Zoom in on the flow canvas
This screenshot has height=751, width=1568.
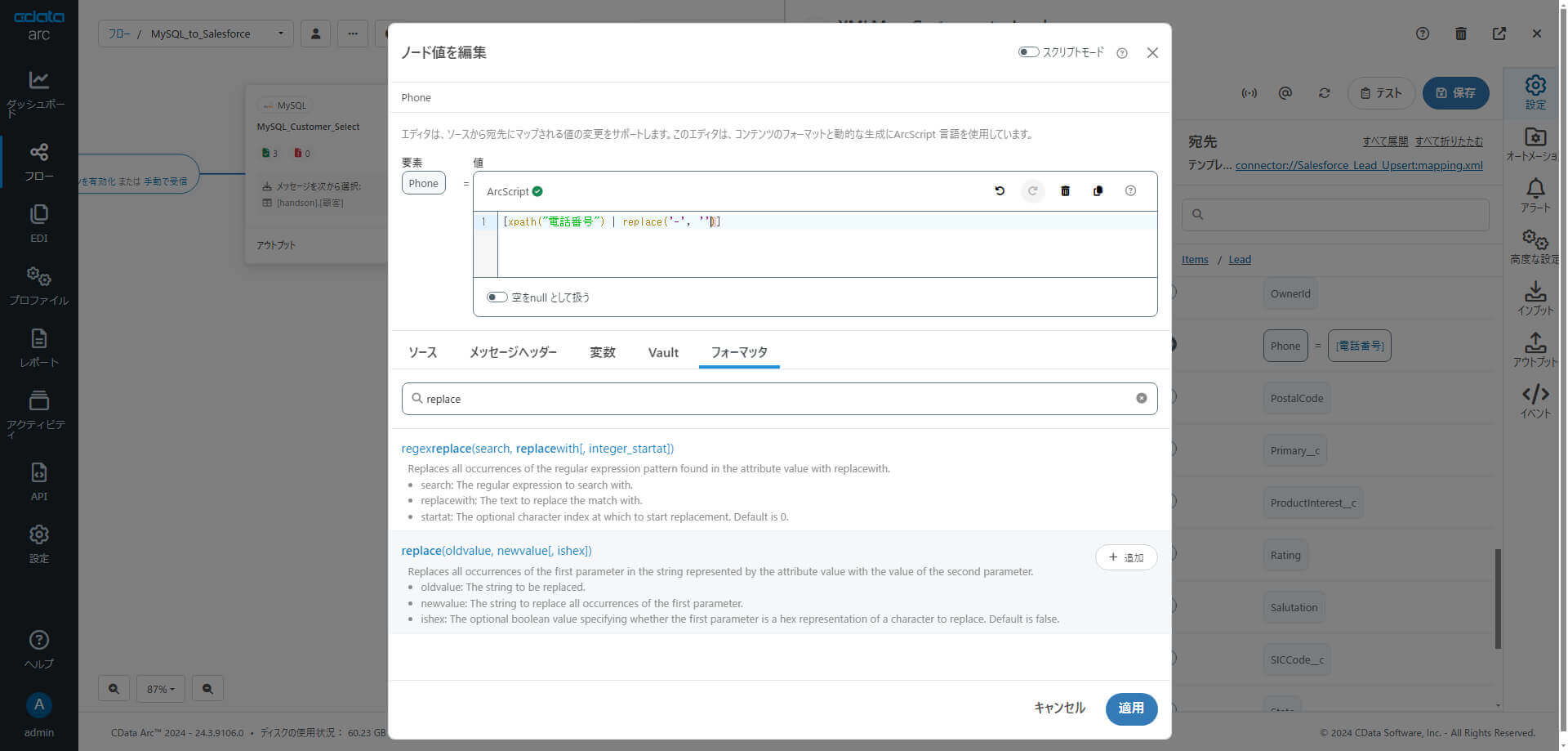click(x=114, y=689)
